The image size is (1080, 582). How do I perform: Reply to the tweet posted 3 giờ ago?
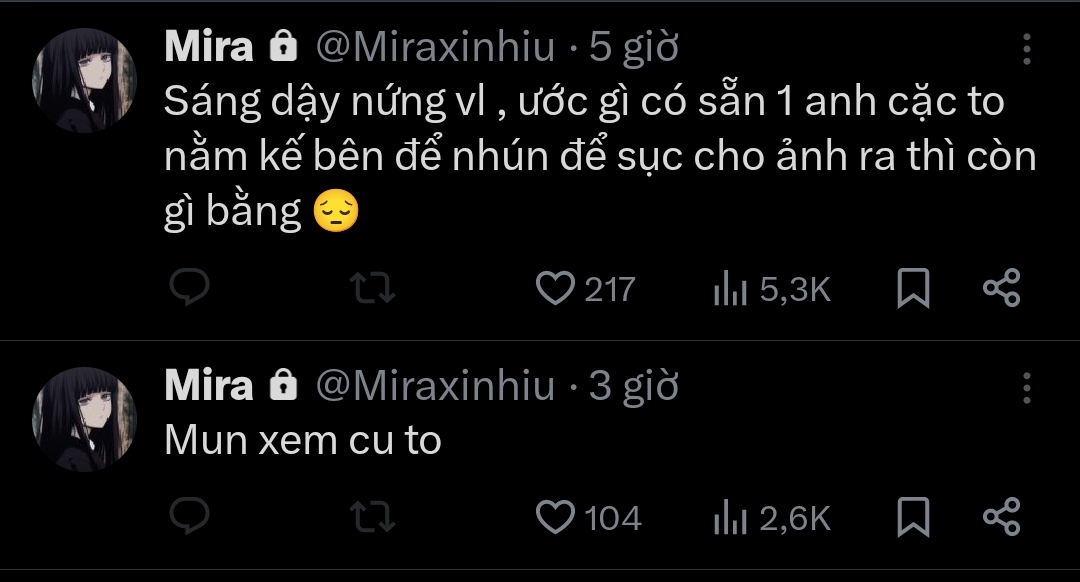click(187, 517)
